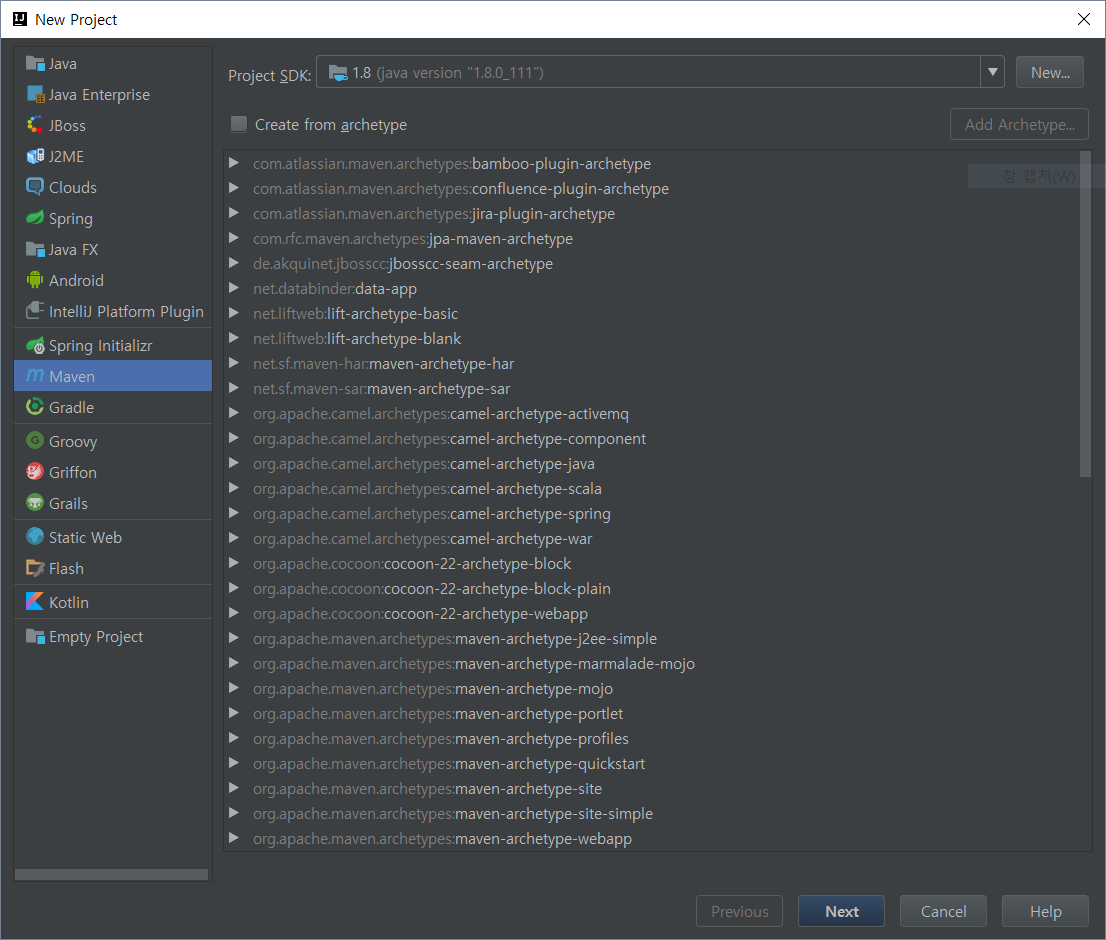Click the Griffon icon

point(35,472)
